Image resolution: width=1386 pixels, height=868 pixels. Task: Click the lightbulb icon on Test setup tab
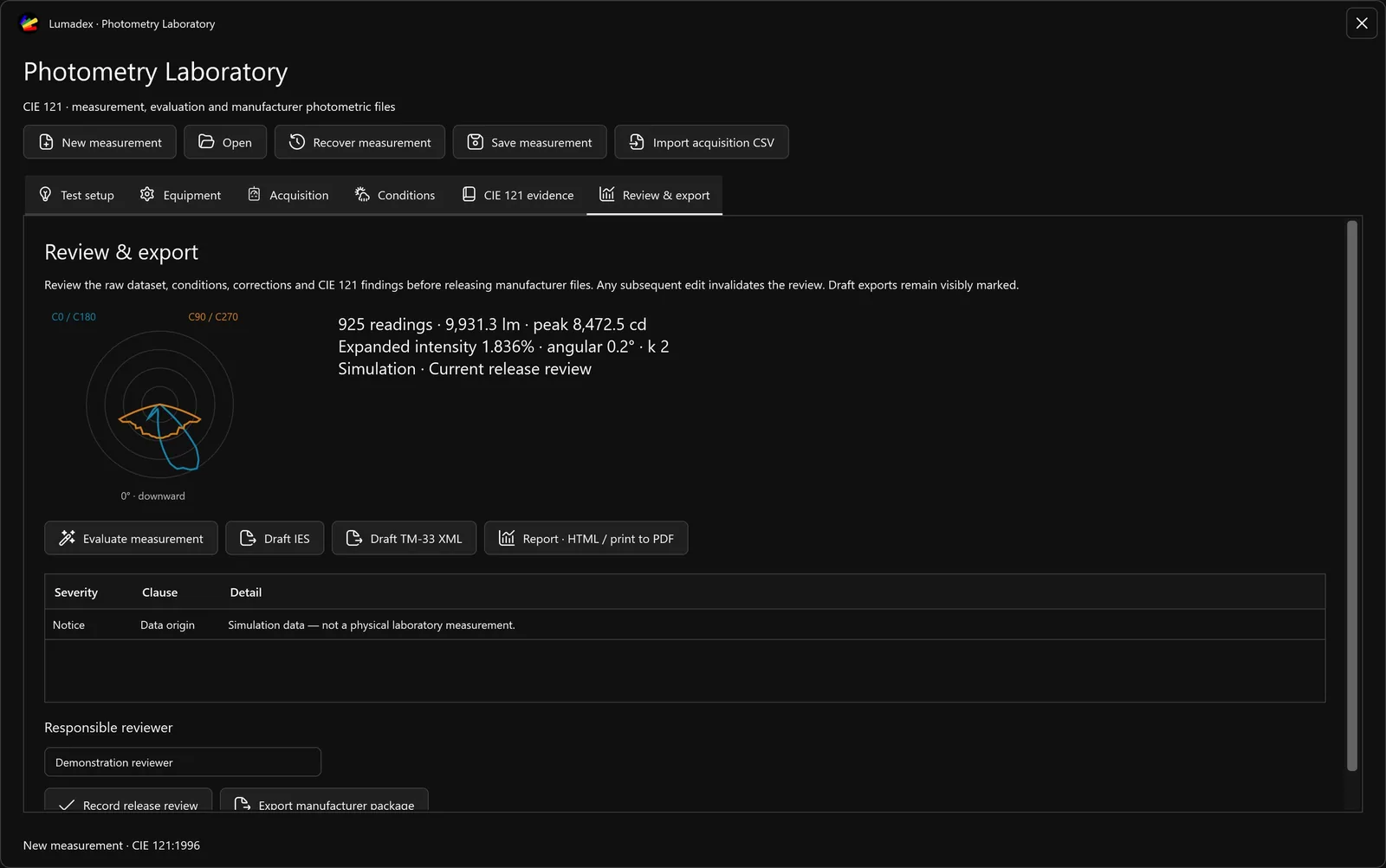coord(46,195)
